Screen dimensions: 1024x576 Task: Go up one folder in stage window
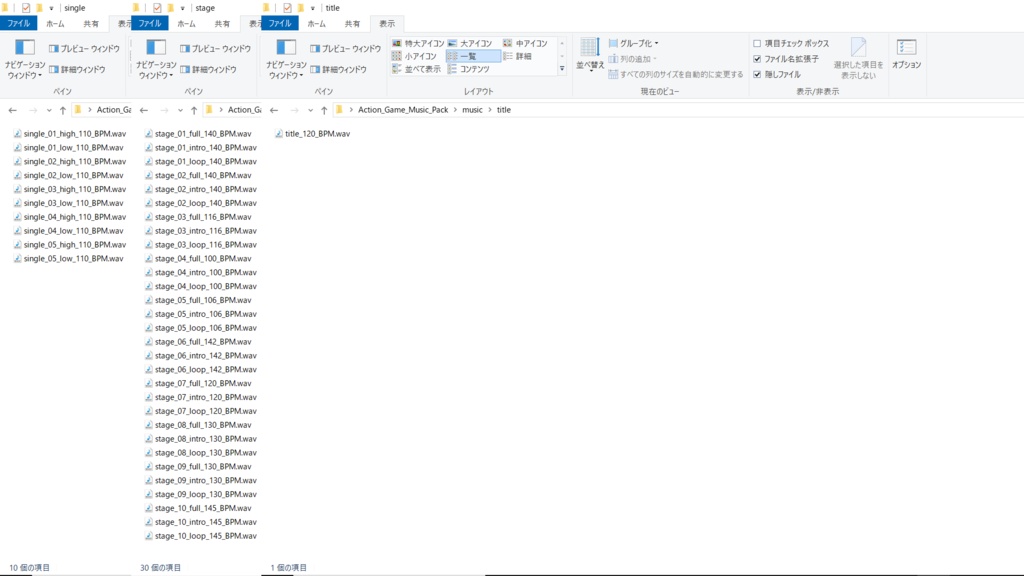click(x=194, y=110)
